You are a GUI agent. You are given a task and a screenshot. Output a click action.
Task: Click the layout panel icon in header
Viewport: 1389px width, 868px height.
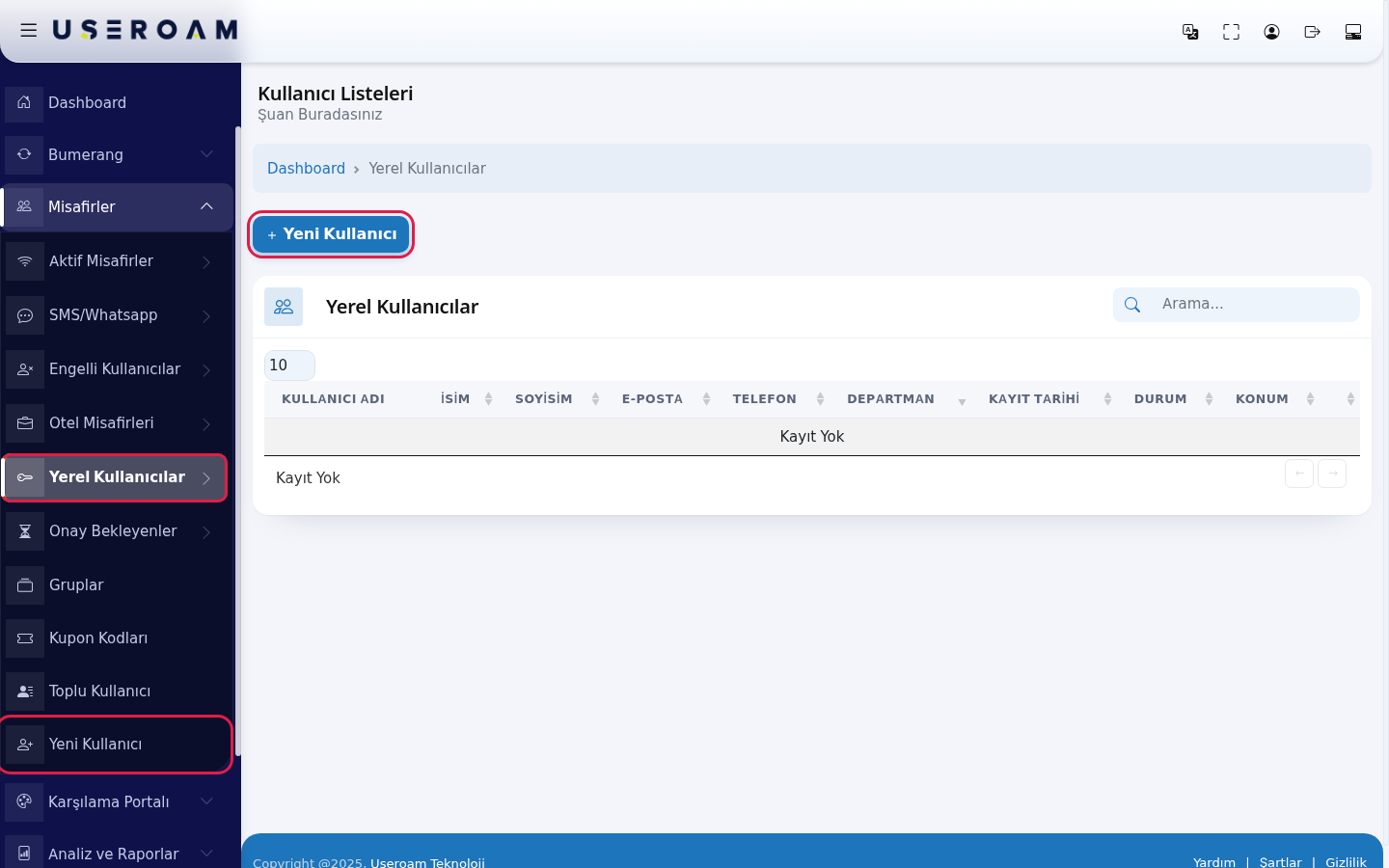coord(1353,32)
